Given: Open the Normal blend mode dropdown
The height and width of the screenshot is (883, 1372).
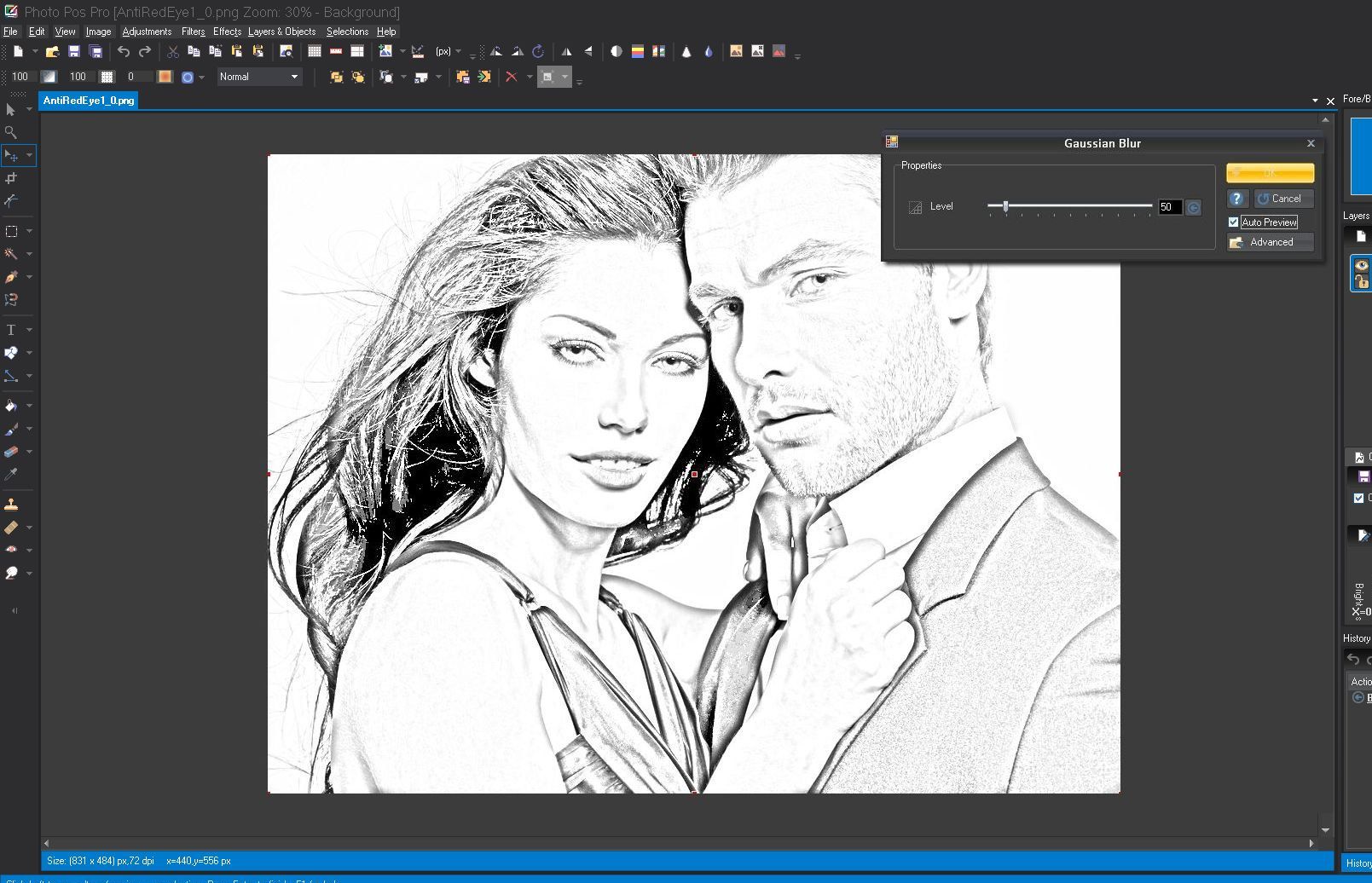Looking at the screenshot, I should 259,77.
